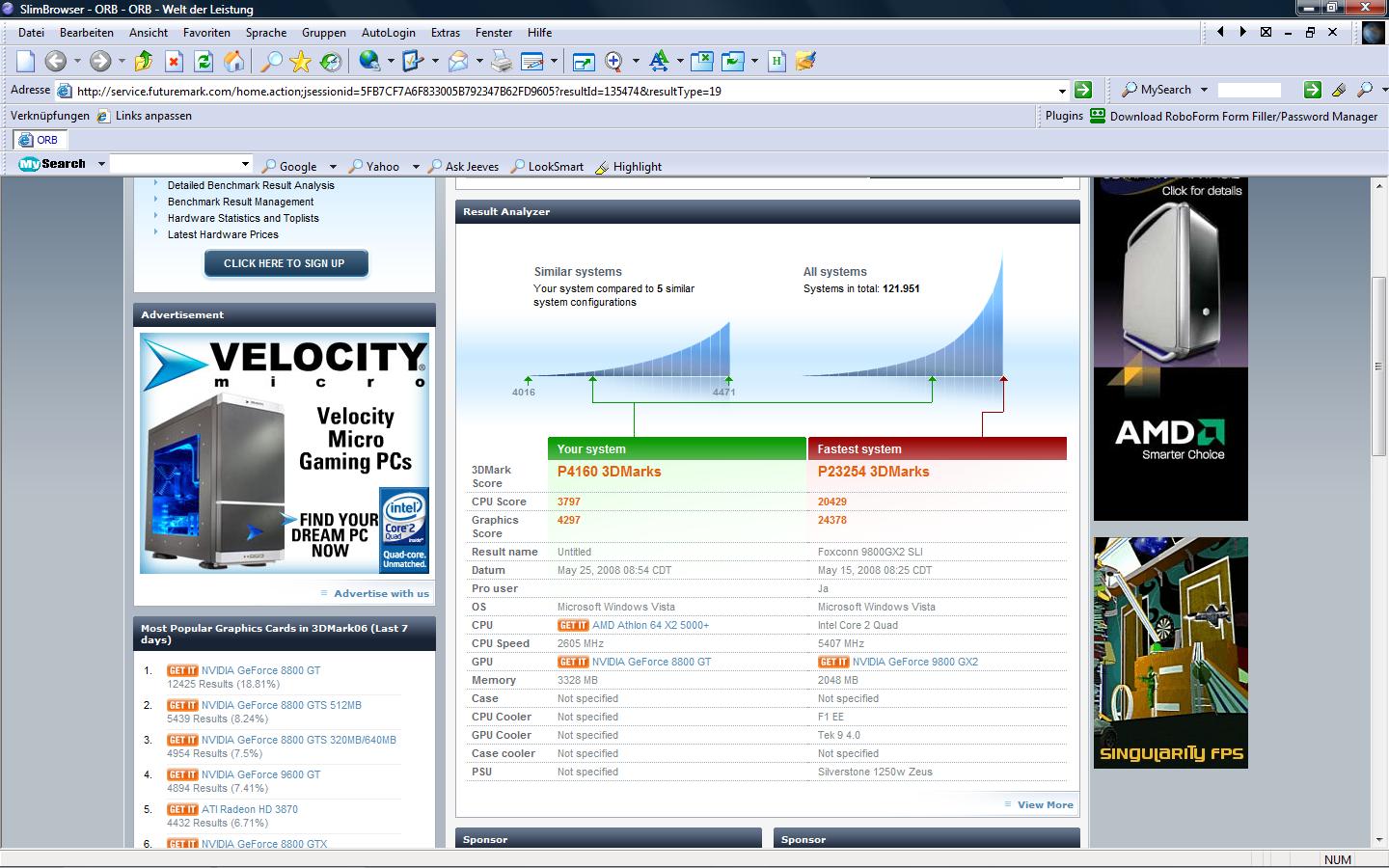This screenshot has width=1389, height=868.
Task: Switch to the ORB tab
Action: coord(40,140)
